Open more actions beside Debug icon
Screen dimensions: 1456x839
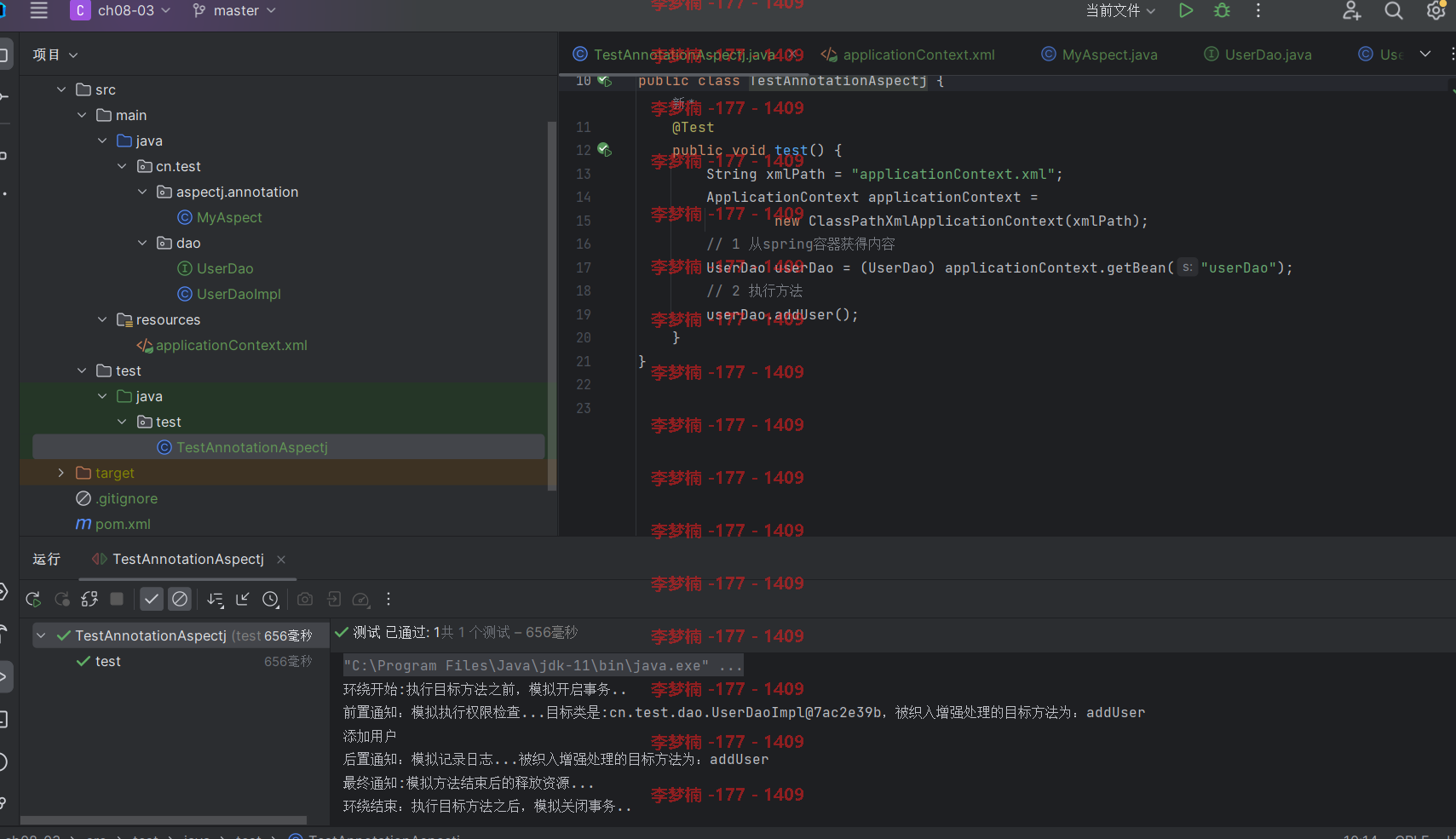coord(1258,10)
